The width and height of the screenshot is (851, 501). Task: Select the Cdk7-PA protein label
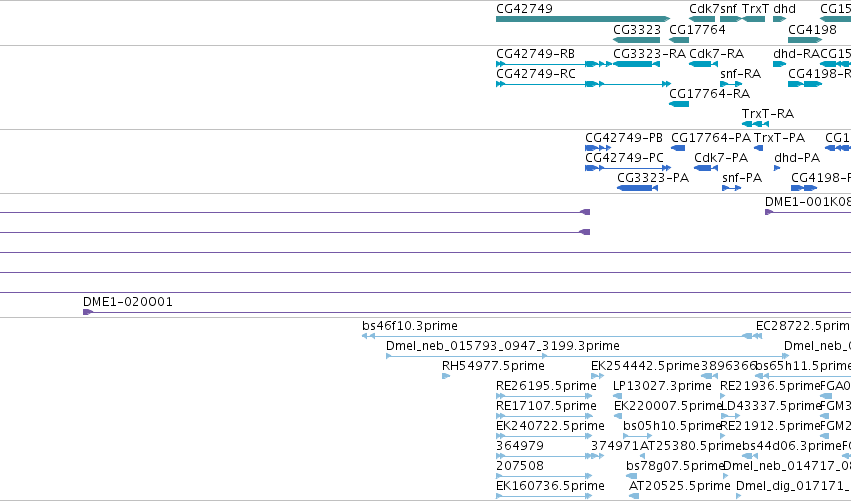(x=721, y=158)
